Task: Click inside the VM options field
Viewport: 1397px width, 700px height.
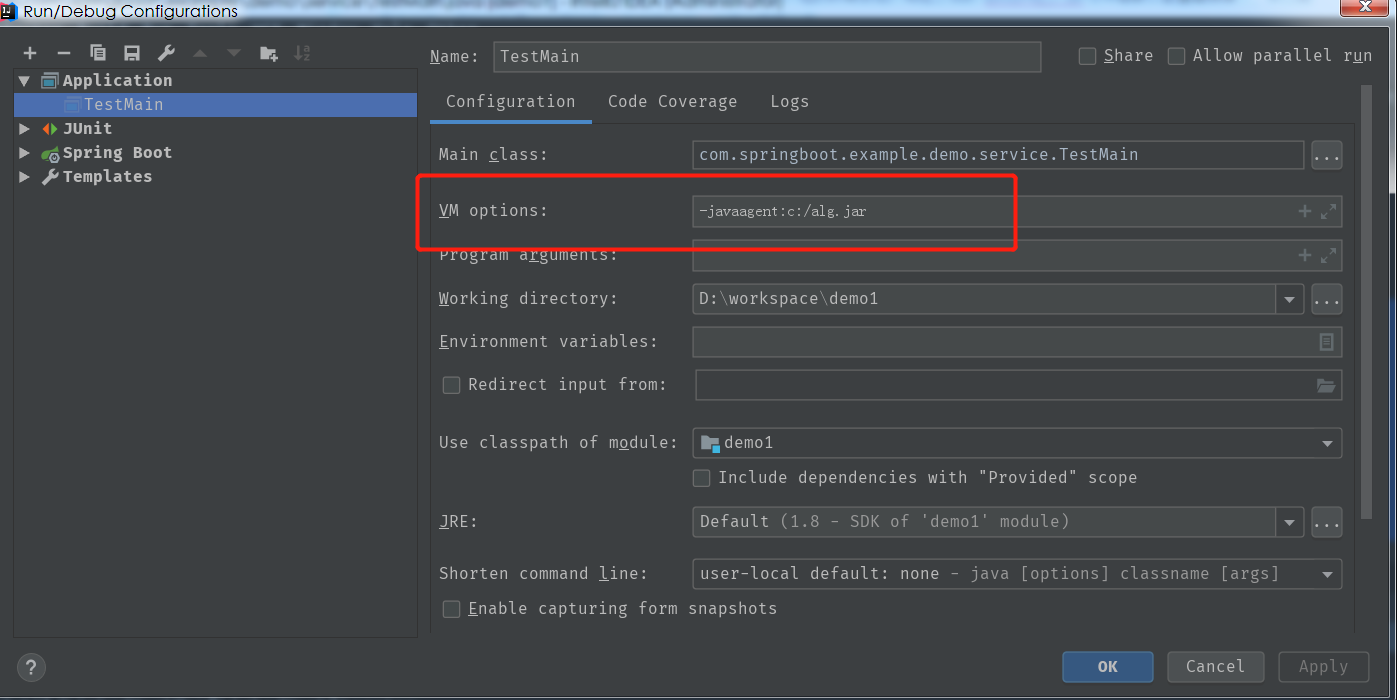Action: [x=900, y=211]
